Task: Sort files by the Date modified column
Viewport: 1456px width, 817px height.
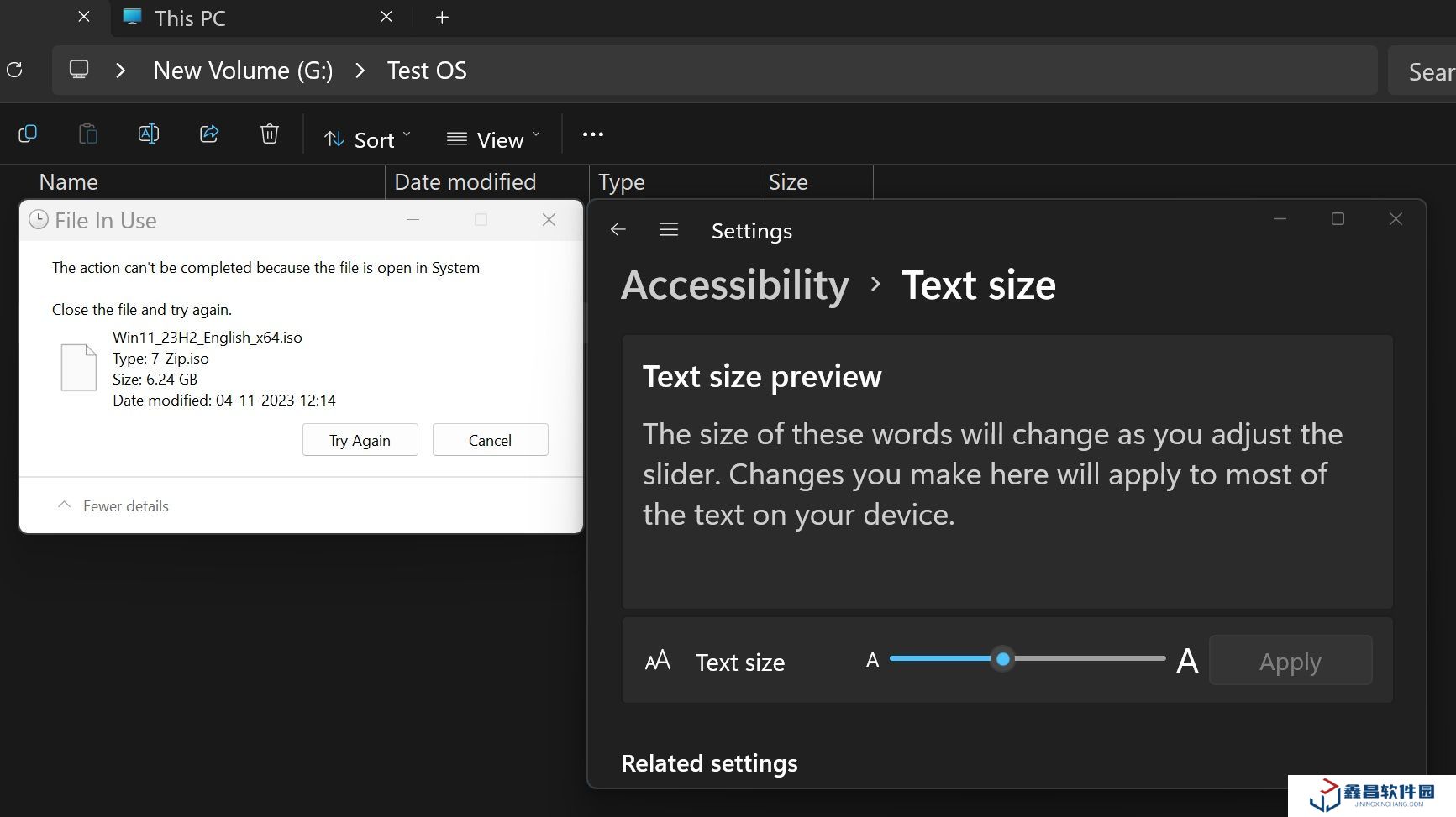Action: click(x=465, y=182)
